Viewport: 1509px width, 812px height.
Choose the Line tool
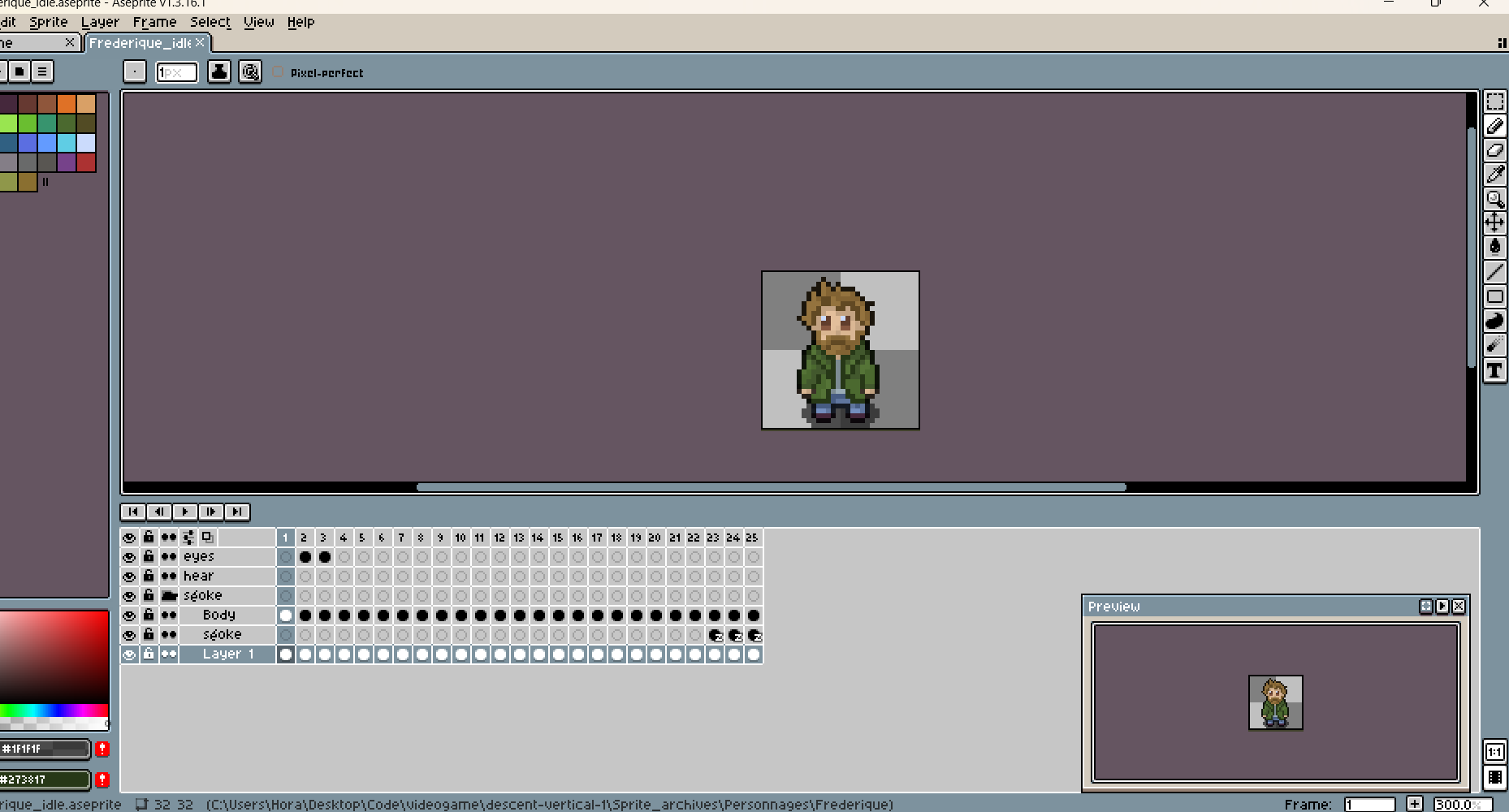point(1494,272)
